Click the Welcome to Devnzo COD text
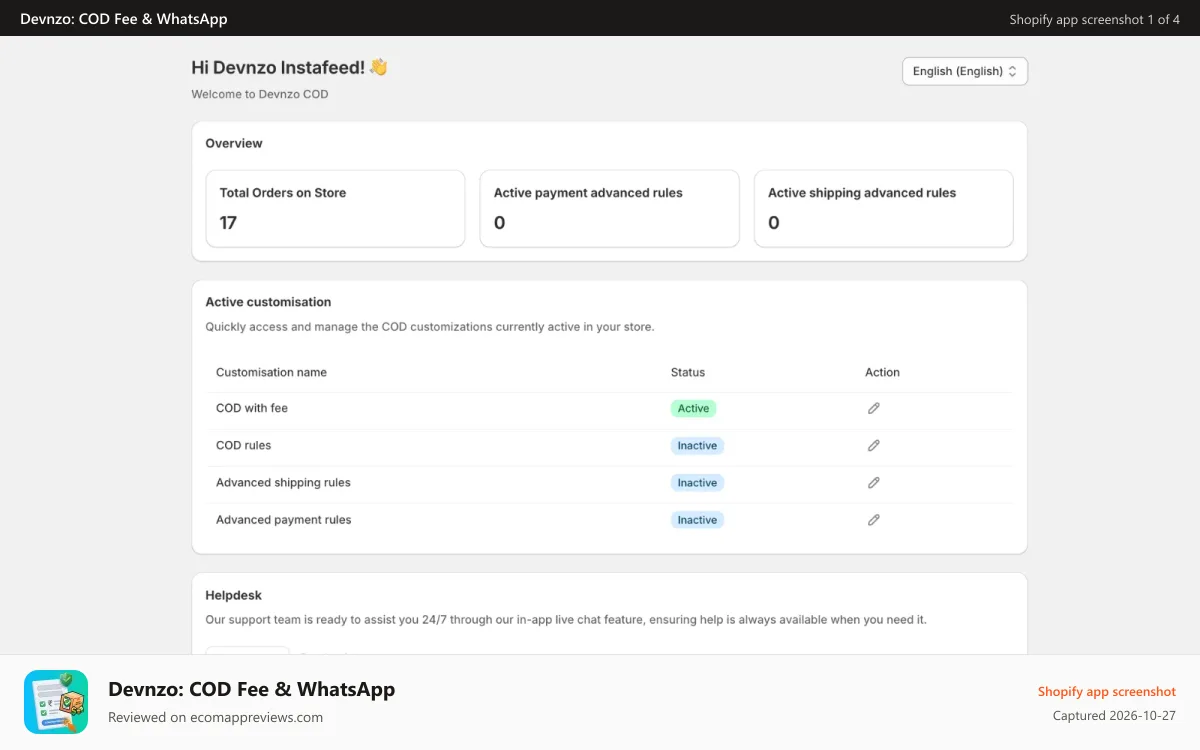The height and width of the screenshot is (750, 1200). [260, 94]
